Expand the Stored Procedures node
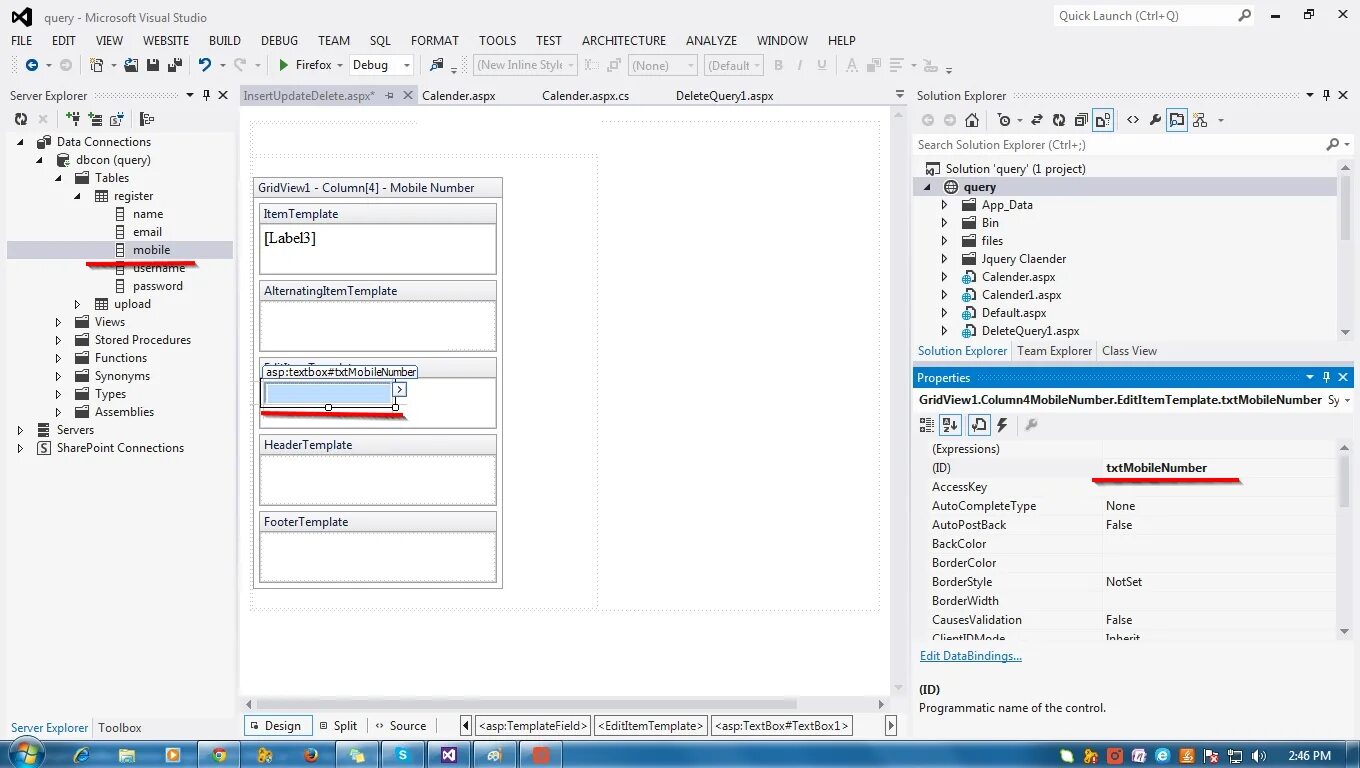Image resolution: width=1360 pixels, height=768 pixels. pyautogui.click(x=58, y=340)
